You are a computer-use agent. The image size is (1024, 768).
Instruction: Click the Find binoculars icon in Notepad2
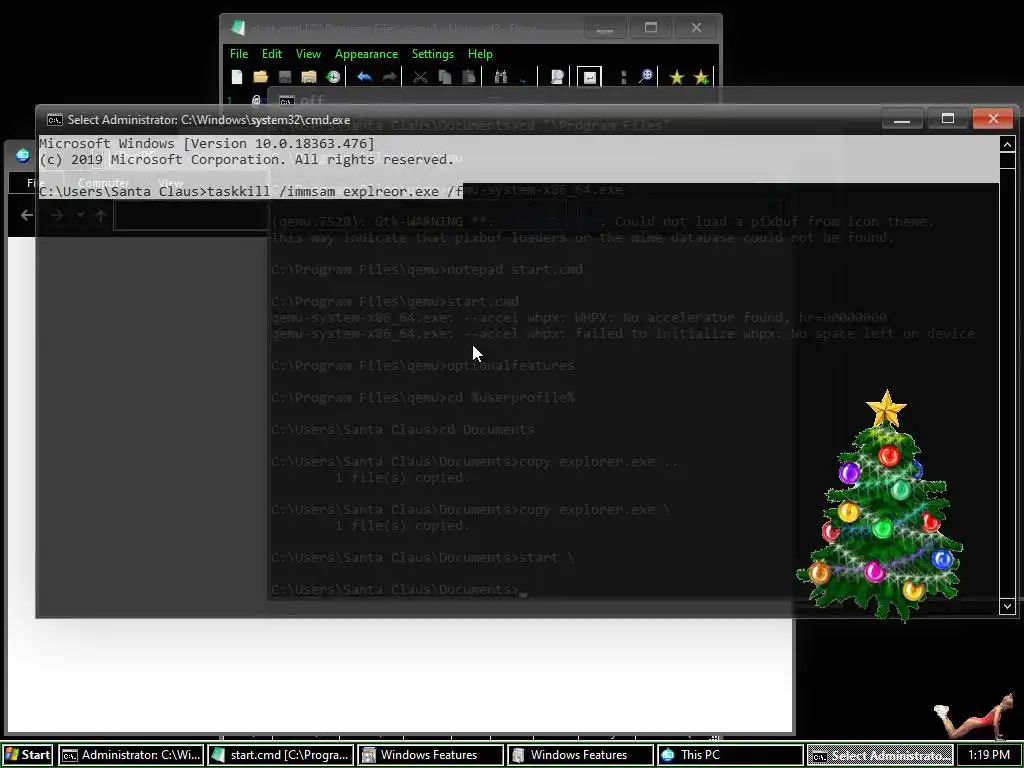coord(500,77)
